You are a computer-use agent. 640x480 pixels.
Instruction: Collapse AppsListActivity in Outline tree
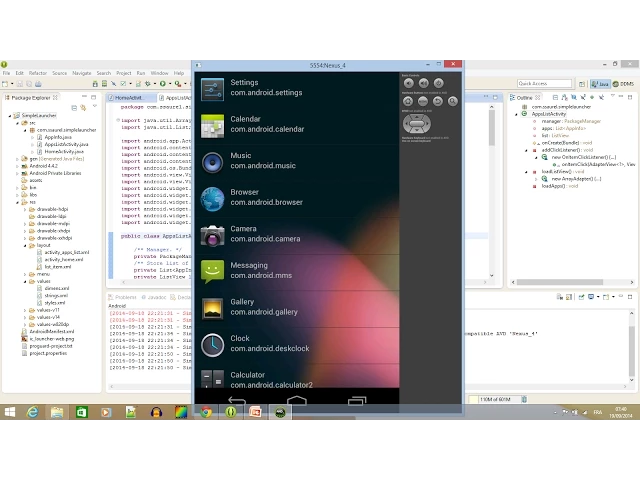tap(516, 114)
